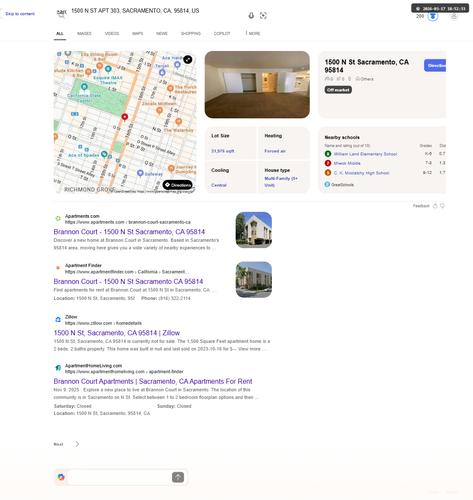
Task: Click the Skip to content link
Action: click(20, 14)
